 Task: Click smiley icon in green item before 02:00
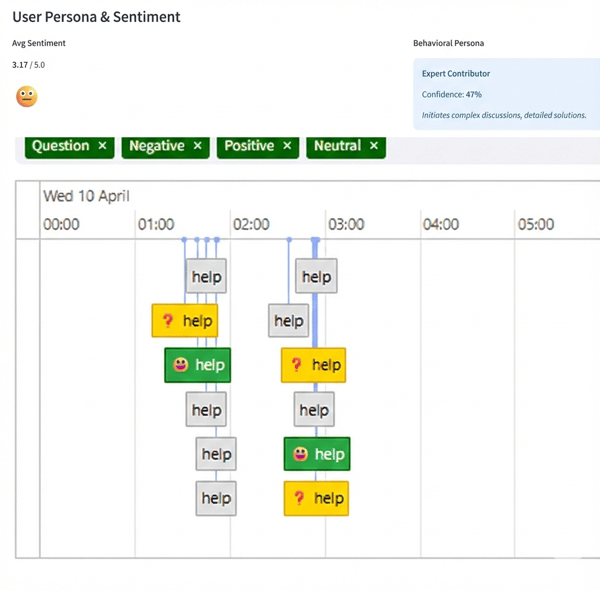tap(181, 365)
